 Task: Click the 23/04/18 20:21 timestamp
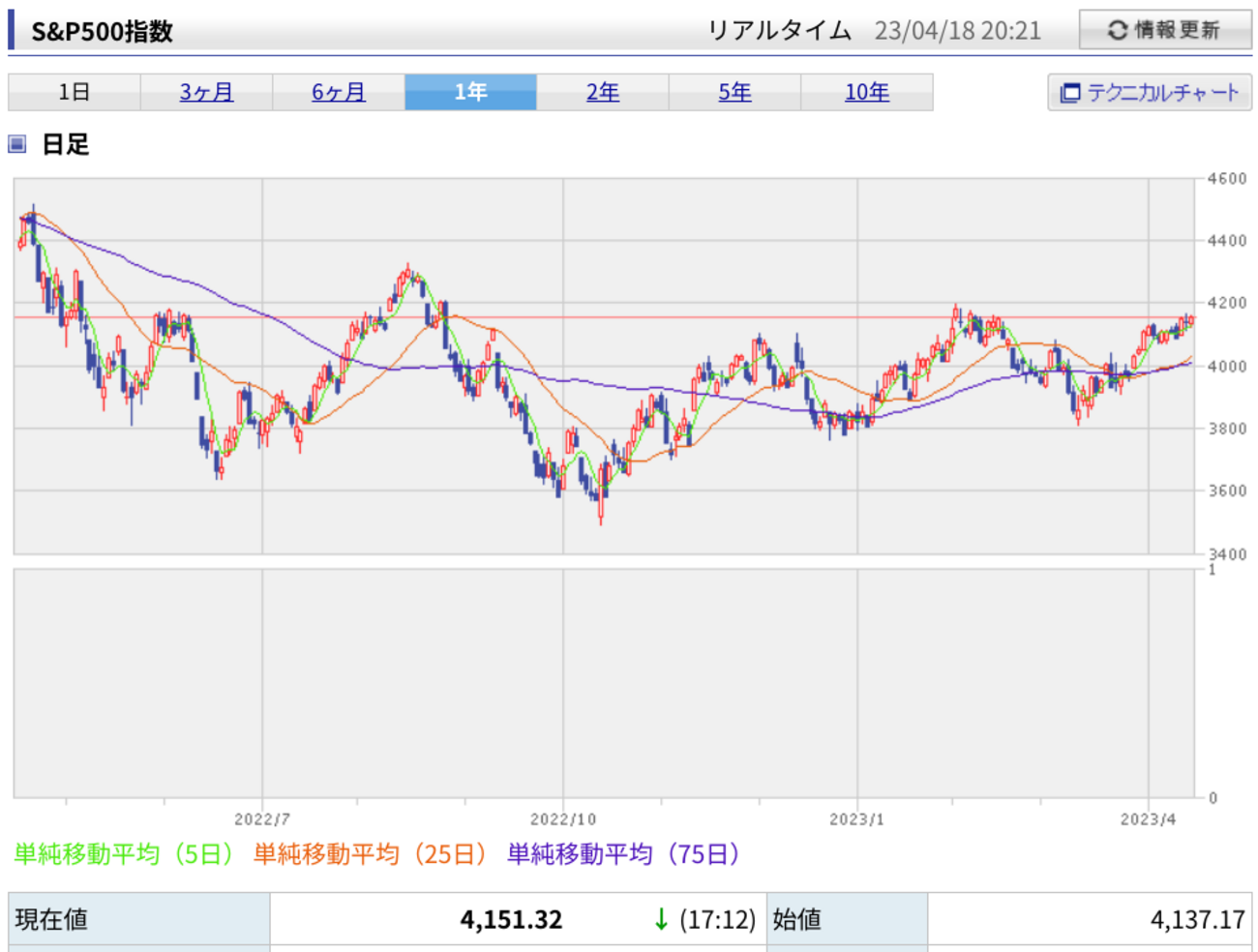point(957,31)
